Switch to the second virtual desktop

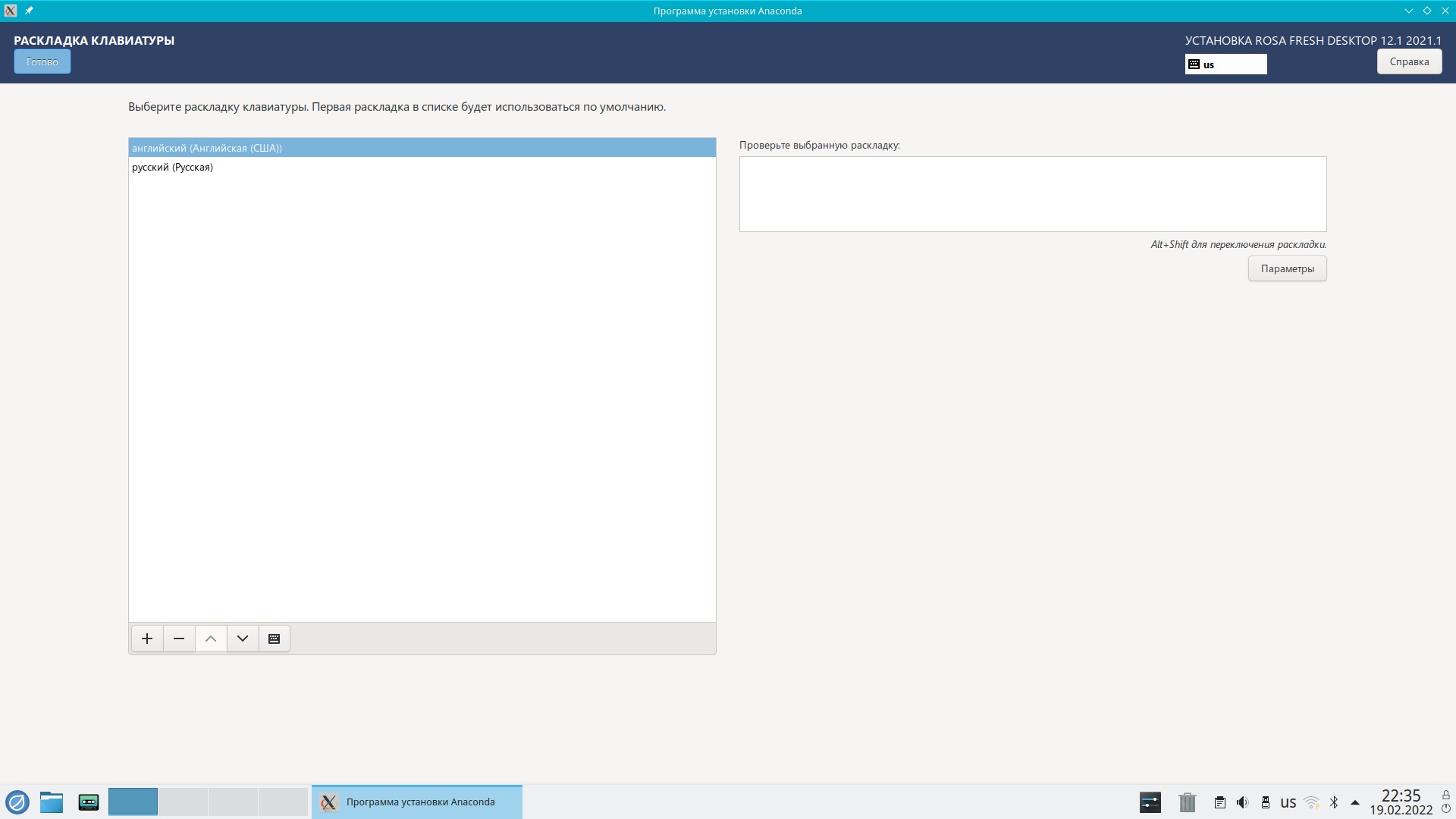(183, 802)
